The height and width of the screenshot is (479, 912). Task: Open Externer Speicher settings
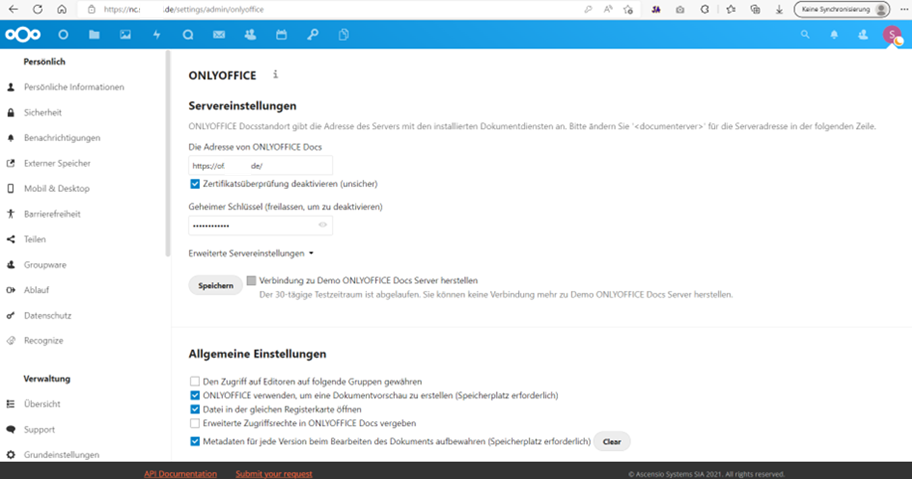tap(57, 163)
